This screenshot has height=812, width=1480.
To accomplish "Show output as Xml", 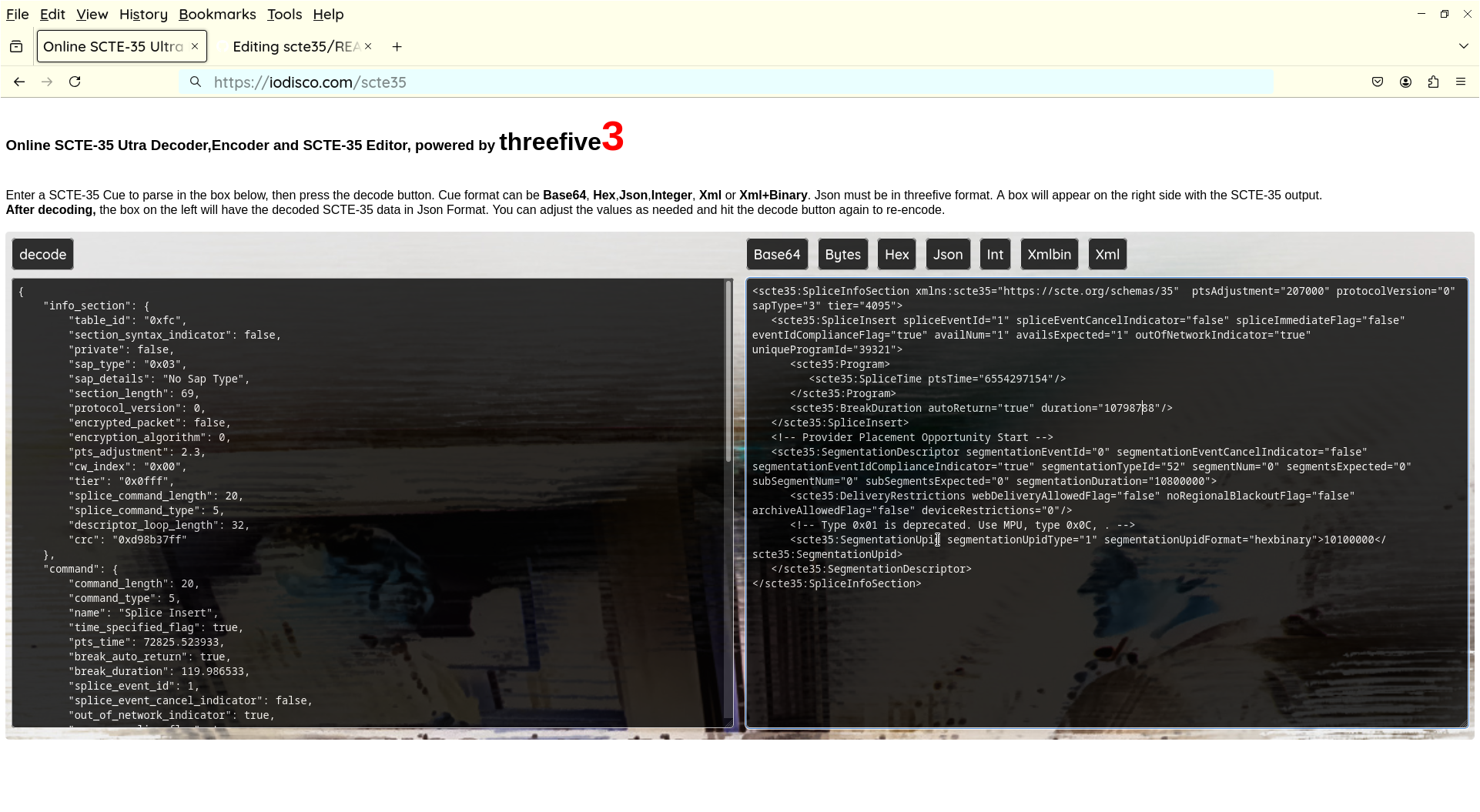I will coord(1107,255).
